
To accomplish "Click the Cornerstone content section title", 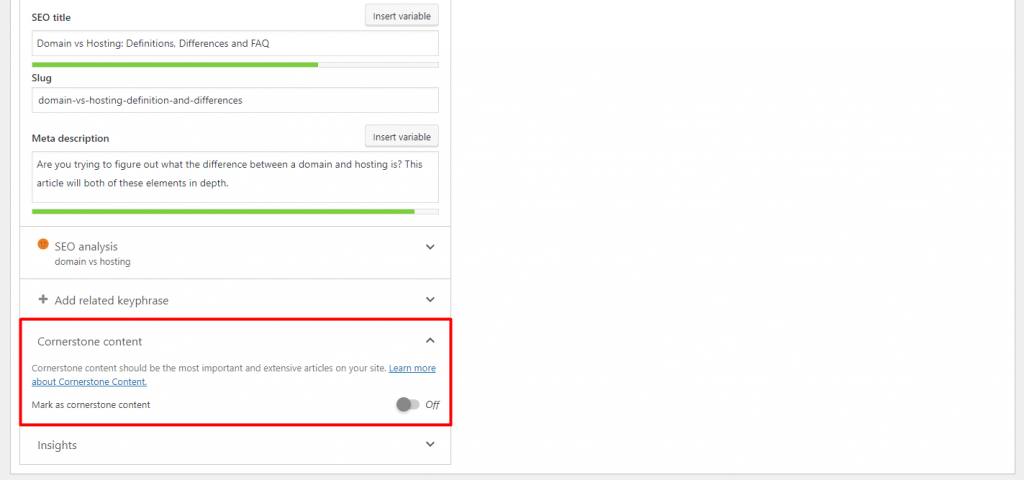I will point(89,342).
